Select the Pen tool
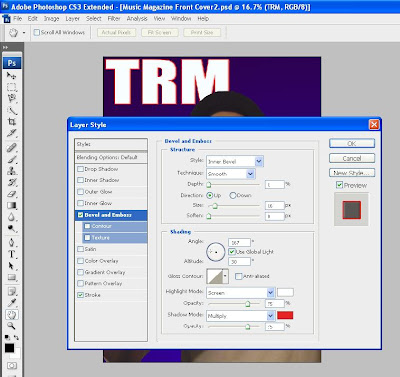This screenshot has width=400, height=377. (11, 242)
